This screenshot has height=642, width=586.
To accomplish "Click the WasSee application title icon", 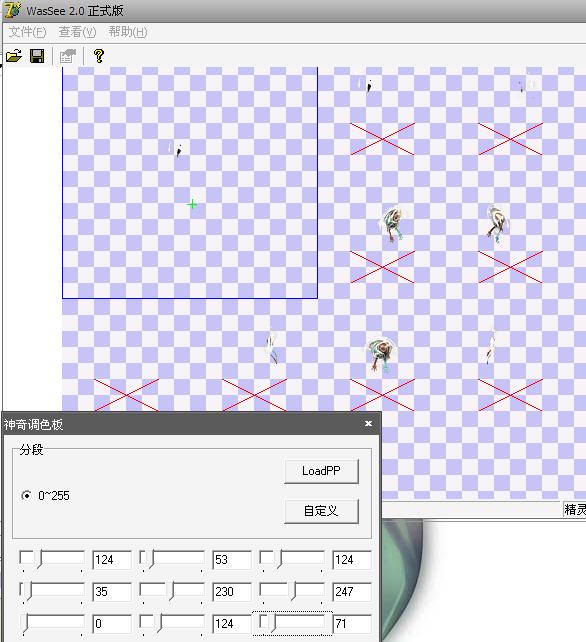I will [x=12, y=10].
